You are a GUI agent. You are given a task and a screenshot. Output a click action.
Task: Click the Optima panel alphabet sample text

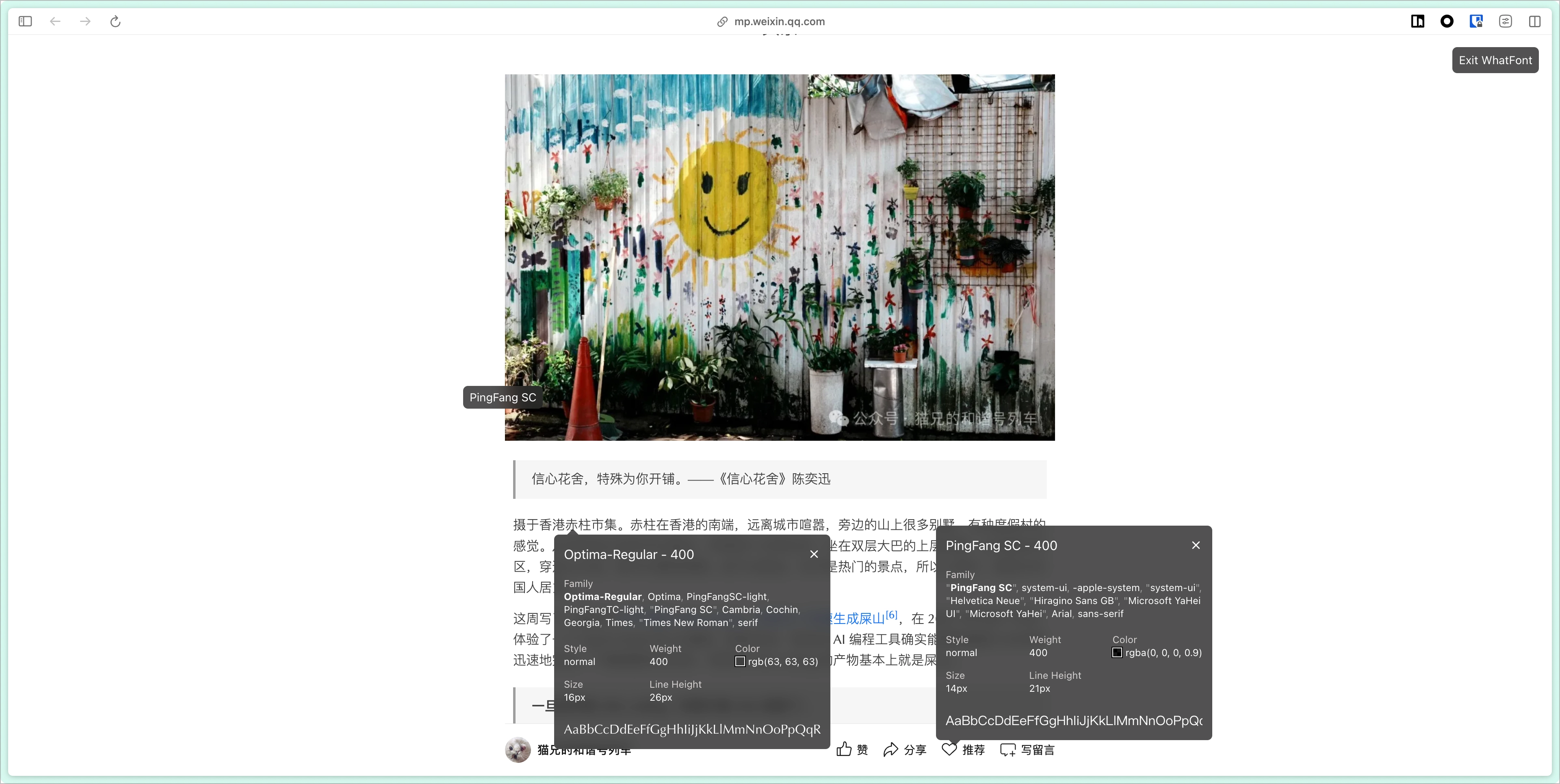[x=692, y=729]
